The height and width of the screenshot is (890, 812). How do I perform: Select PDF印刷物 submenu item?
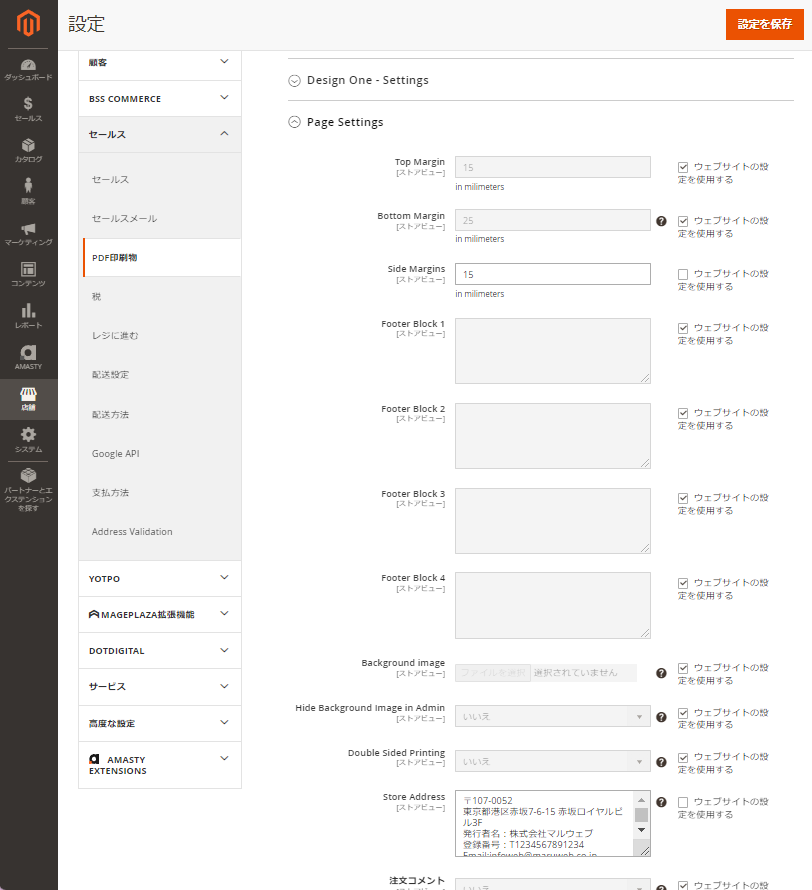[162, 258]
